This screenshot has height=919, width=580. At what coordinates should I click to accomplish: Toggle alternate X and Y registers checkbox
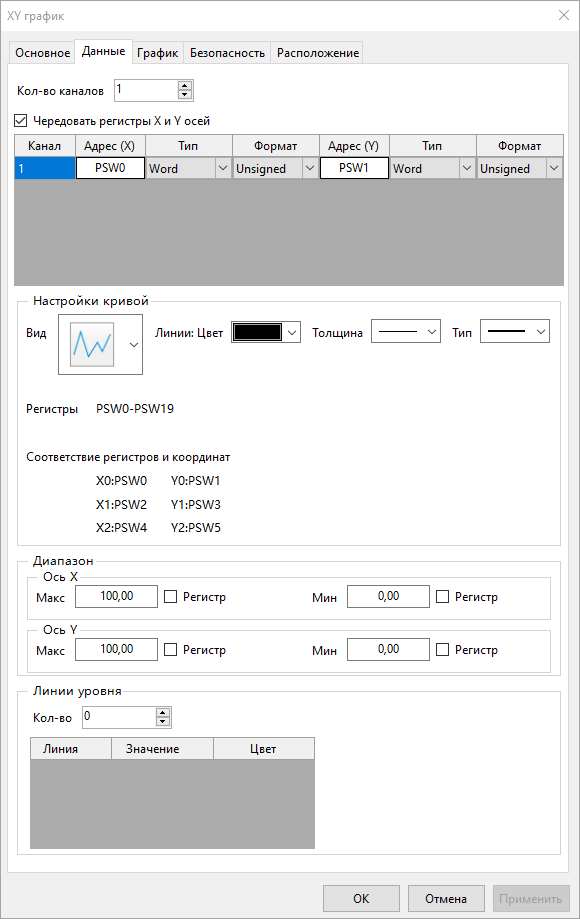[x=21, y=121]
